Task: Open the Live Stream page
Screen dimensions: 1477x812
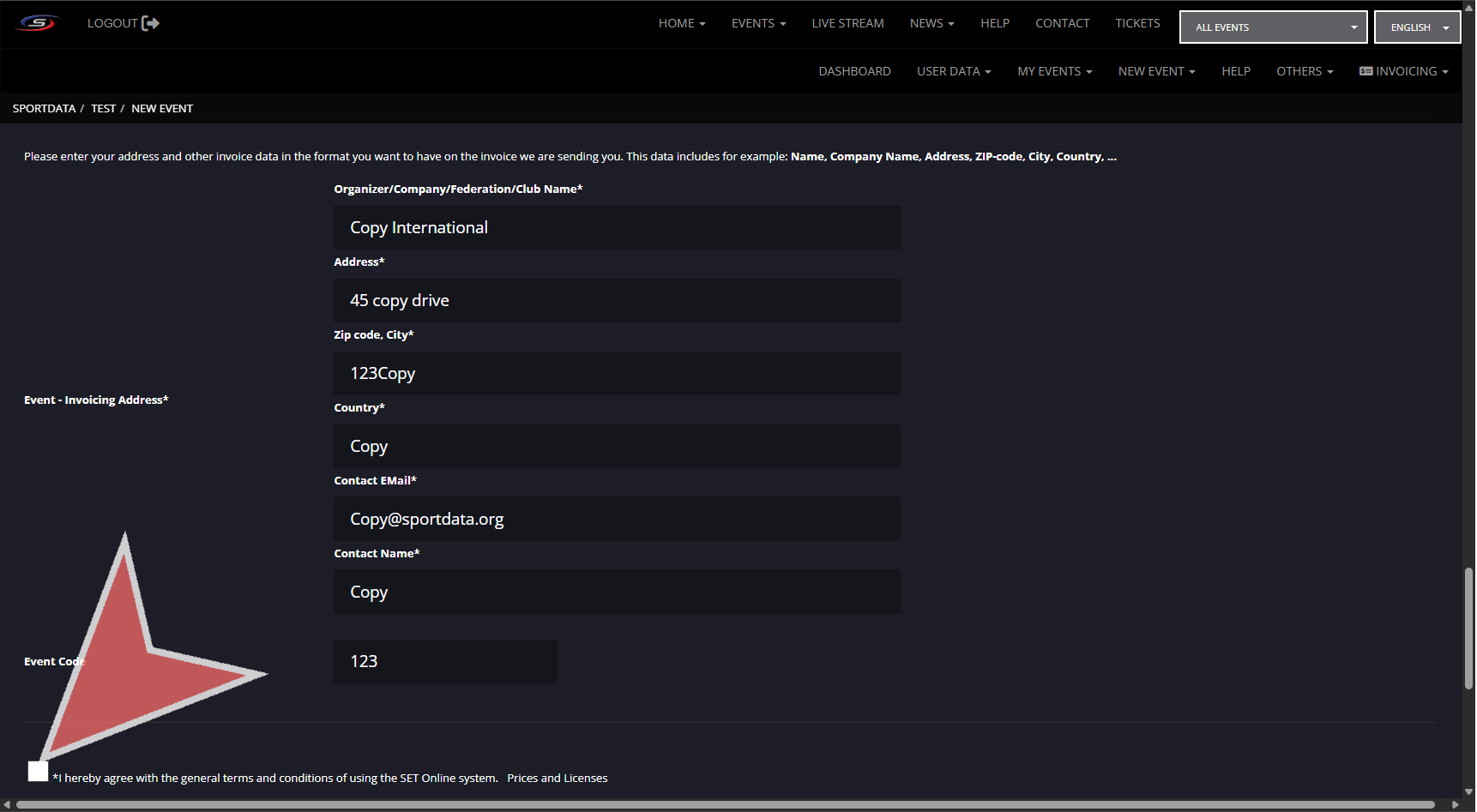Action: pos(847,23)
